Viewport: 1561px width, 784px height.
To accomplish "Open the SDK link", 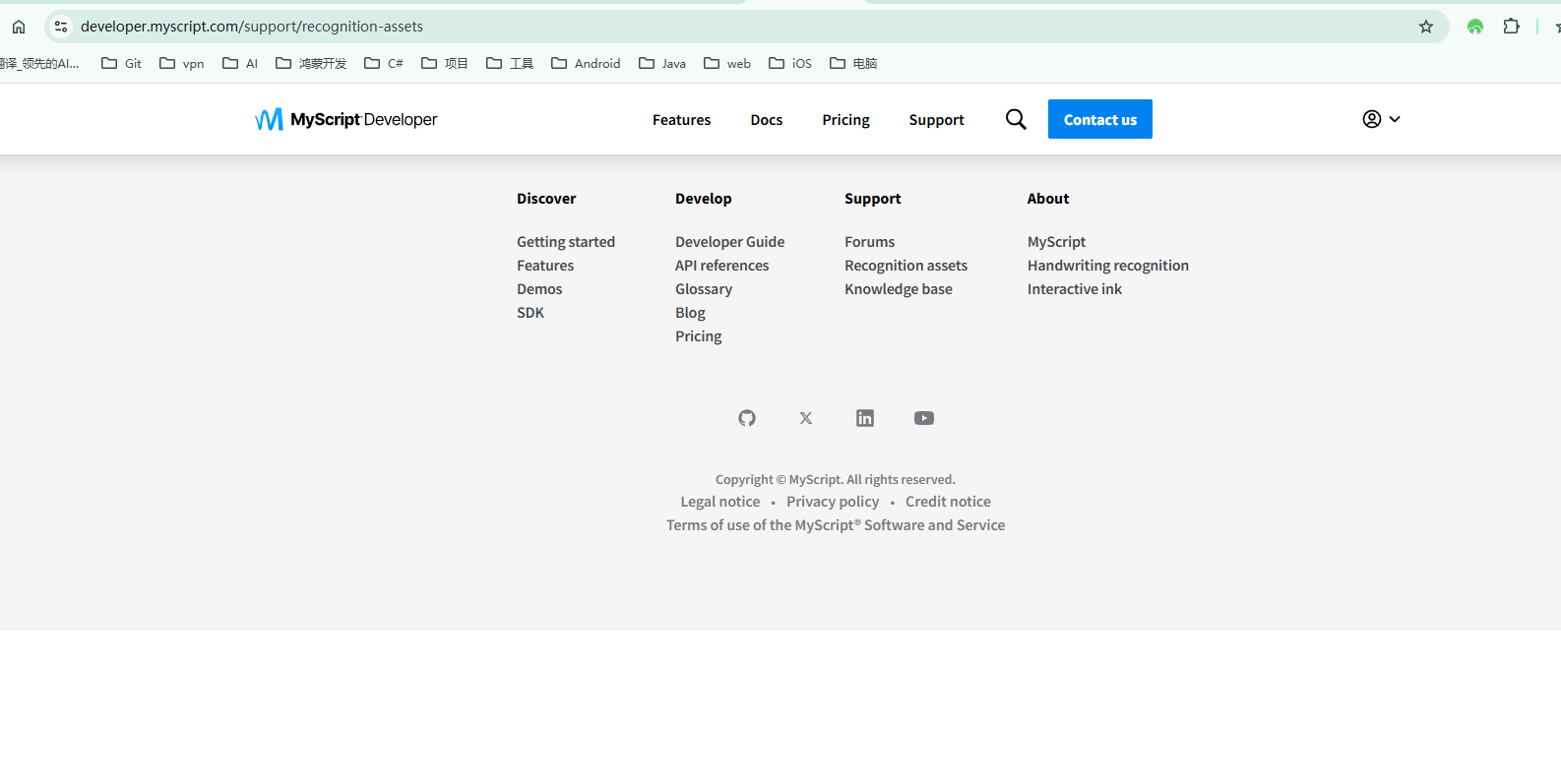I will point(531,313).
